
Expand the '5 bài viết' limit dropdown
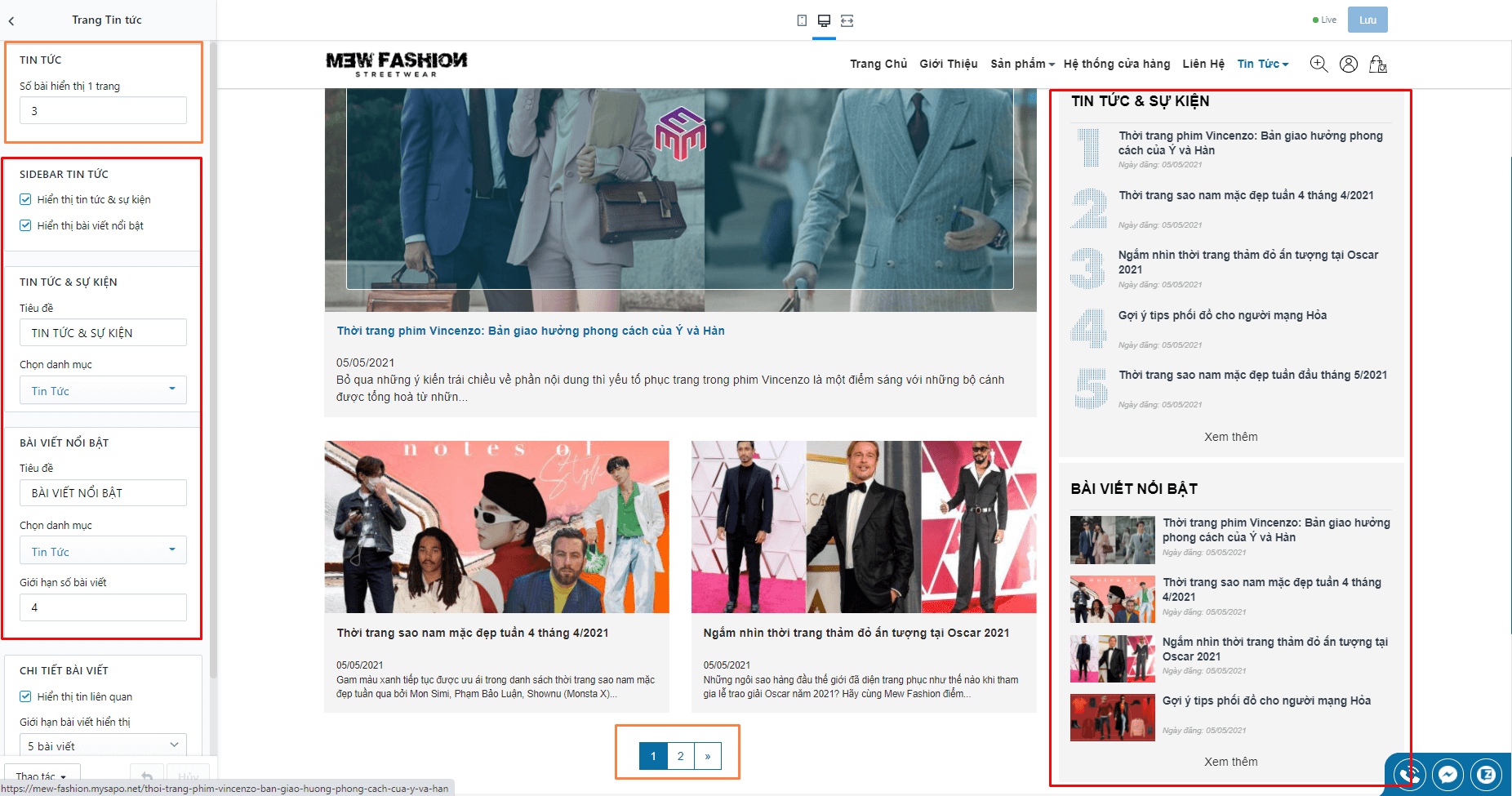tap(103, 745)
